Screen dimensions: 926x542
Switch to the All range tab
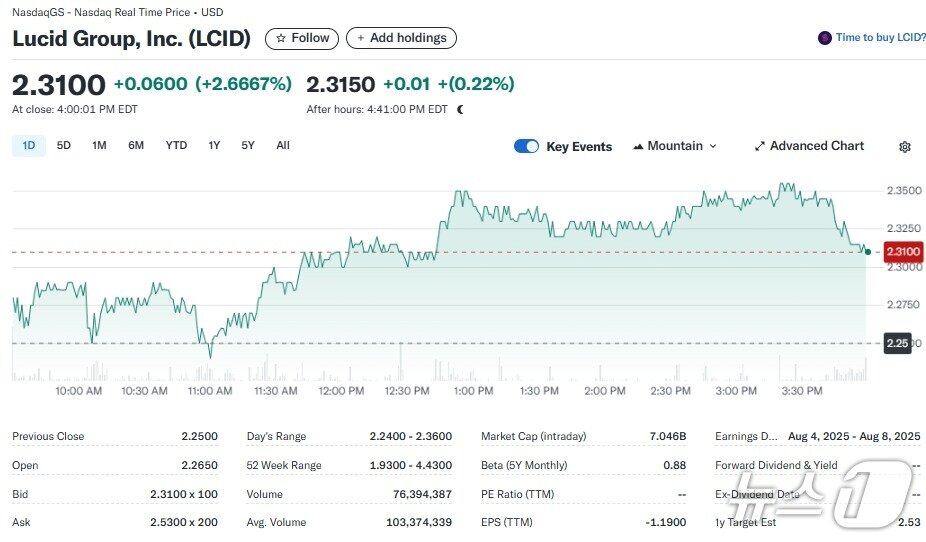coord(283,145)
